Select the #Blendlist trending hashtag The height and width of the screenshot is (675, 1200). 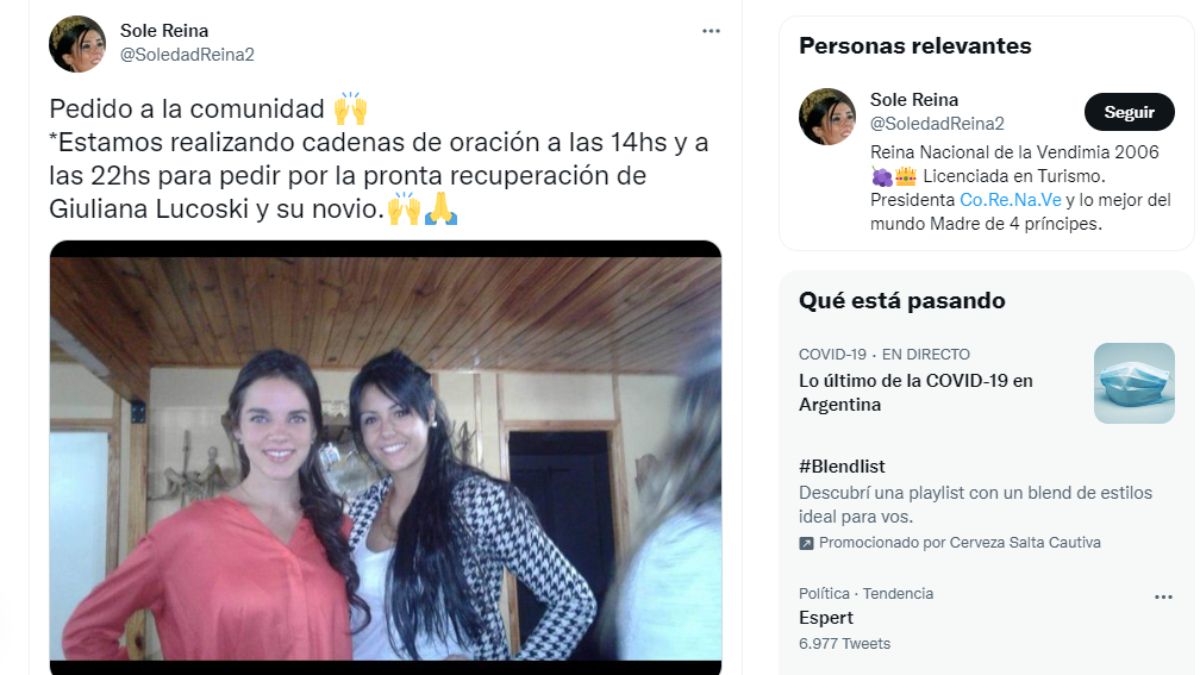click(x=842, y=466)
